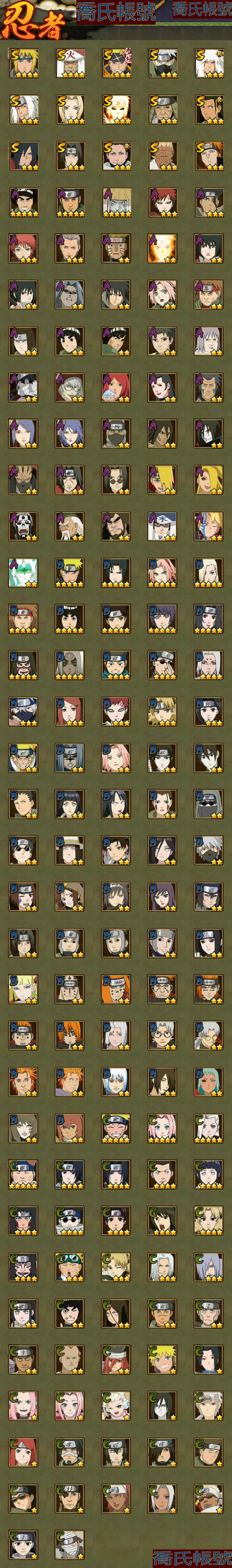Pick the S-rank masked Kakashi portrait
The width and height of the screenshot is (232, 1568).
tap(162, 63)
